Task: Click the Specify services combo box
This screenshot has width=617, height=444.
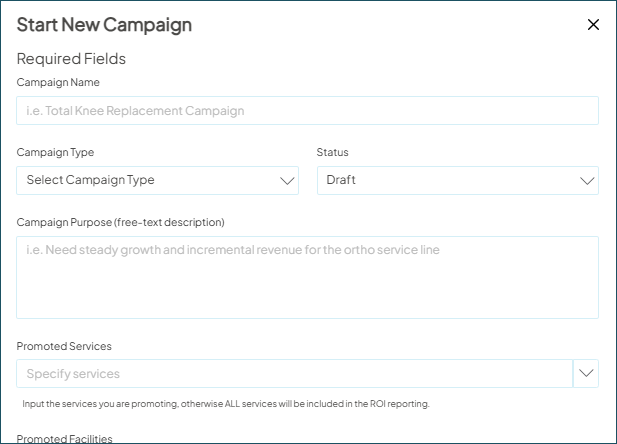Action: (294, 374)
